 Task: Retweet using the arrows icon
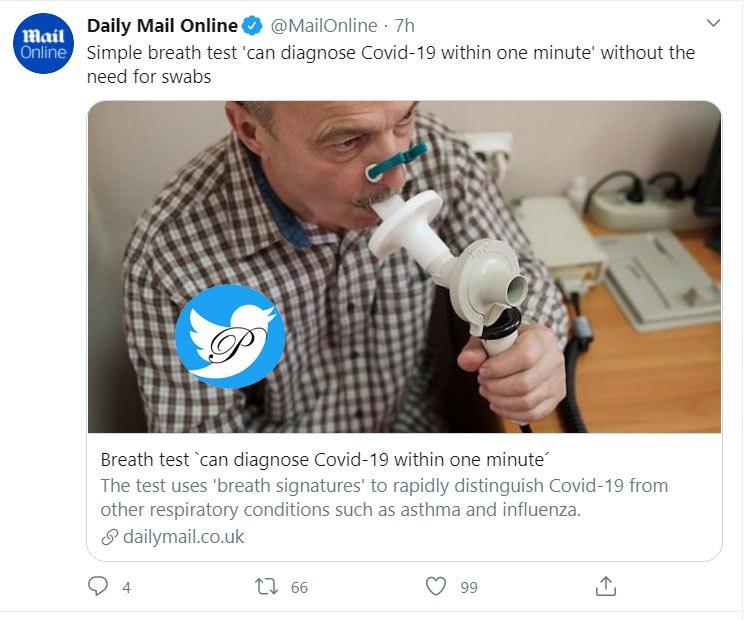(x=267, y=587)
